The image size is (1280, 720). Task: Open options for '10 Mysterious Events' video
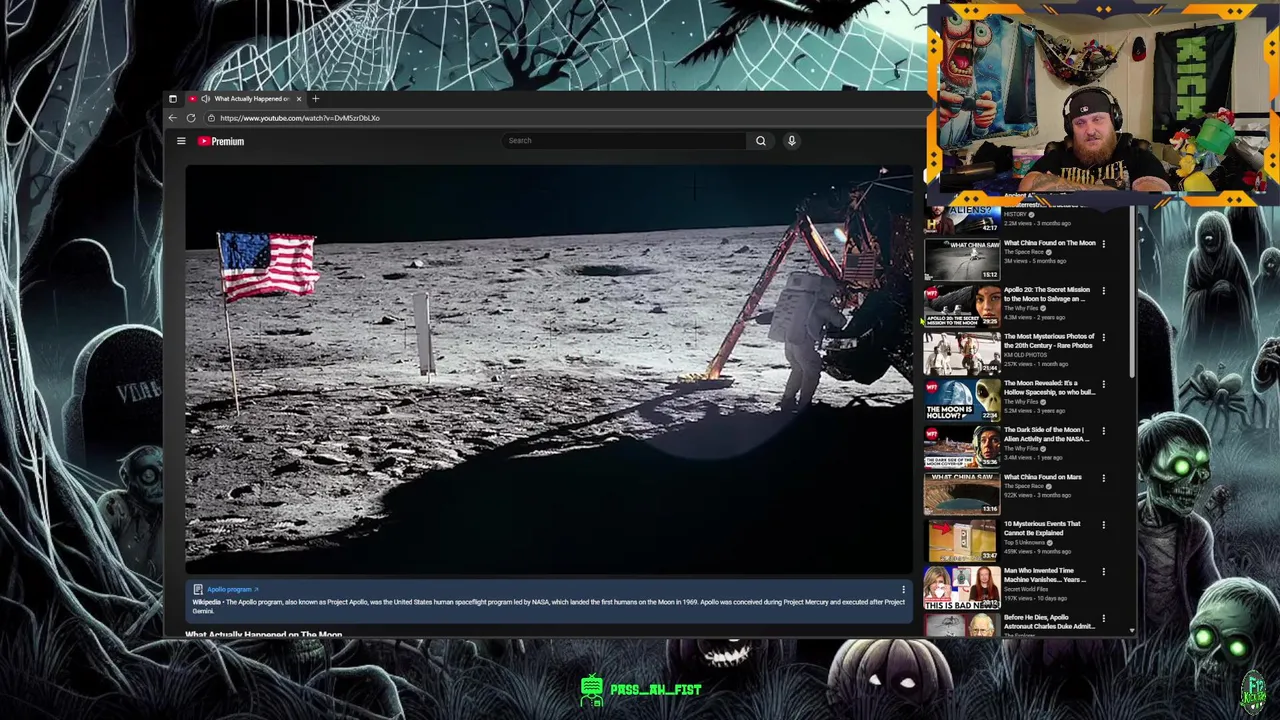1103,525
